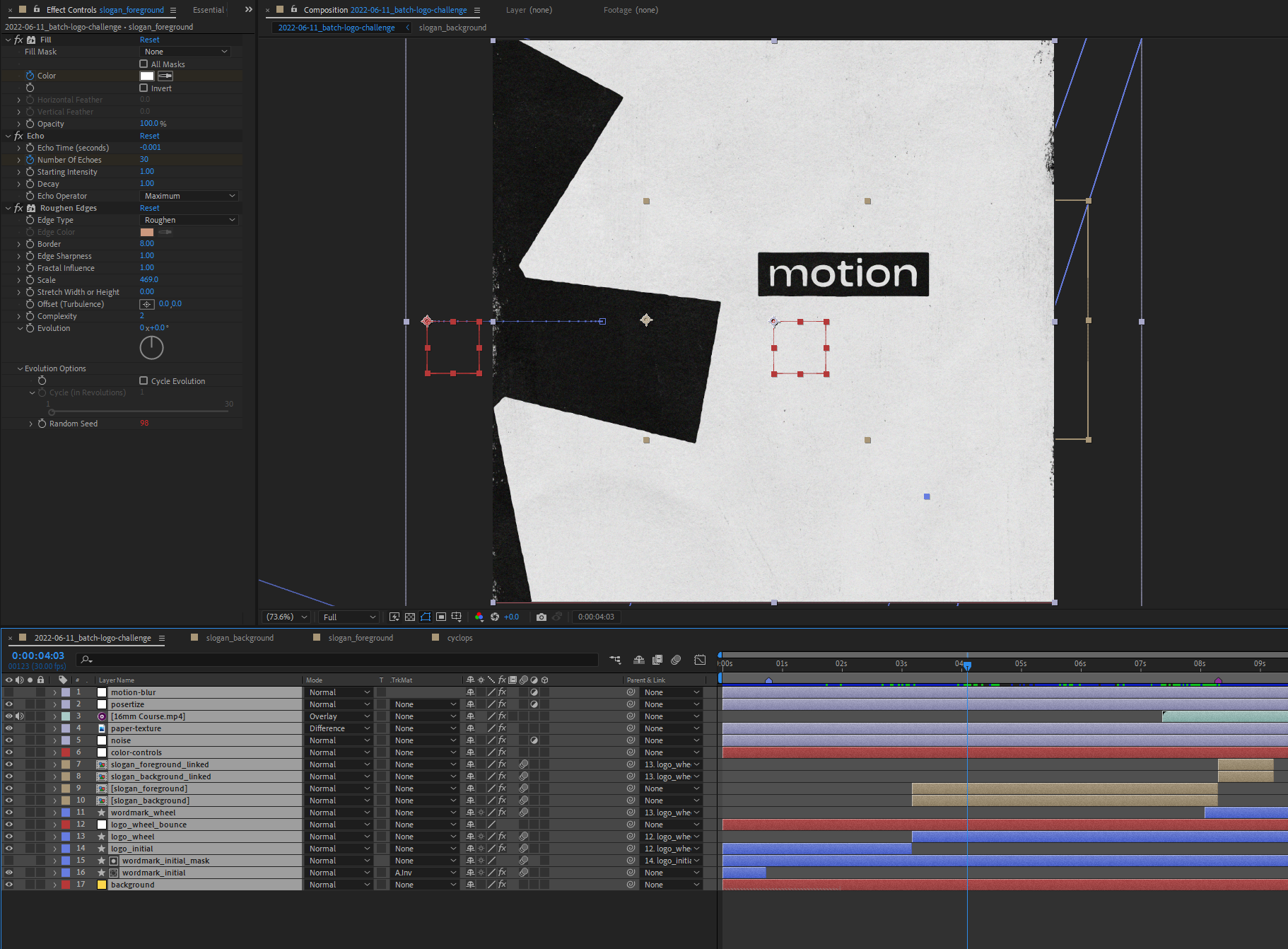Click the Reset Exposure aperture icon
Viewport: 1288px width, 949px height.
[x=495, y=617]
